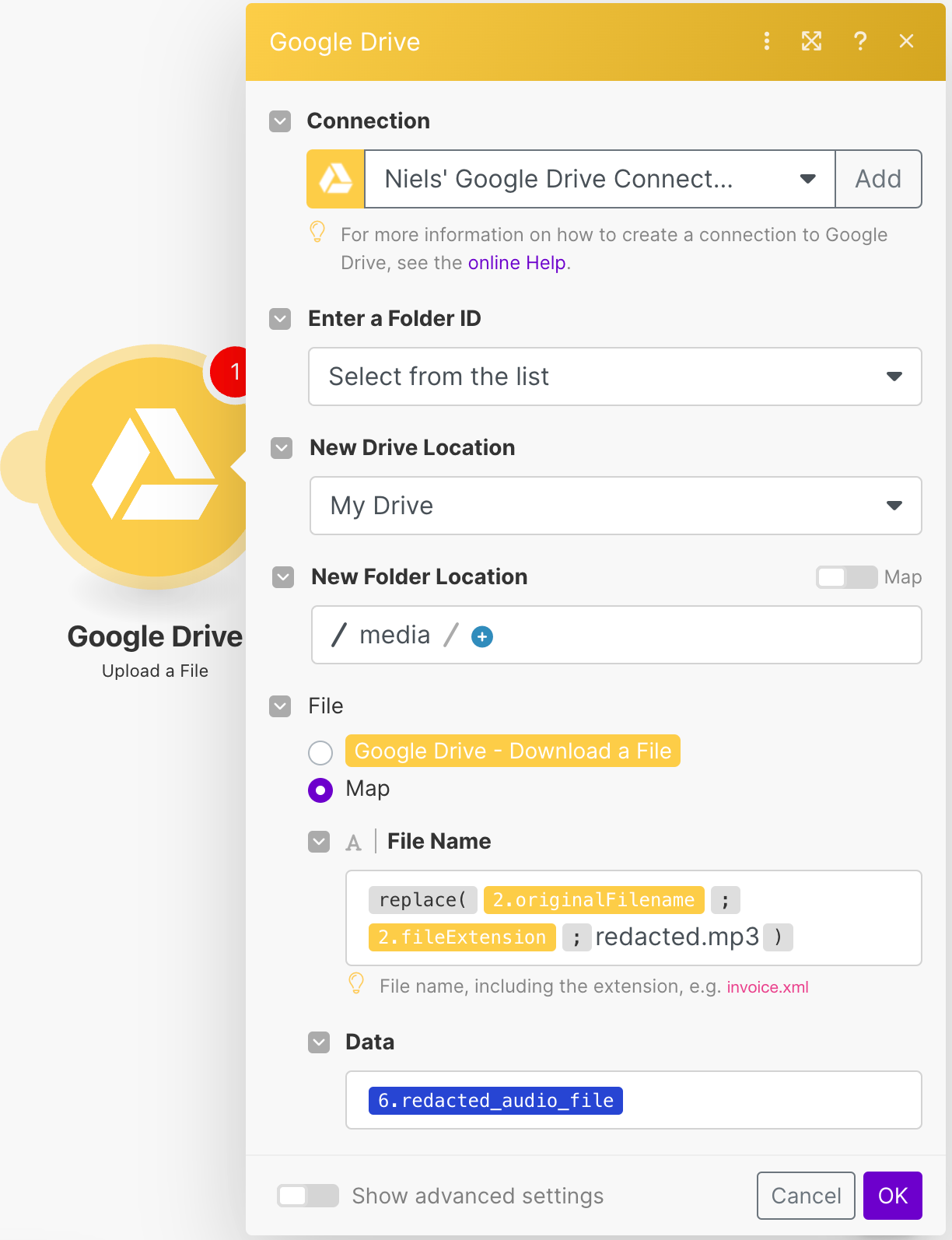Close the Google Drive dialog
Screen dimensions: 952x1240
click(x=906, y=41)
